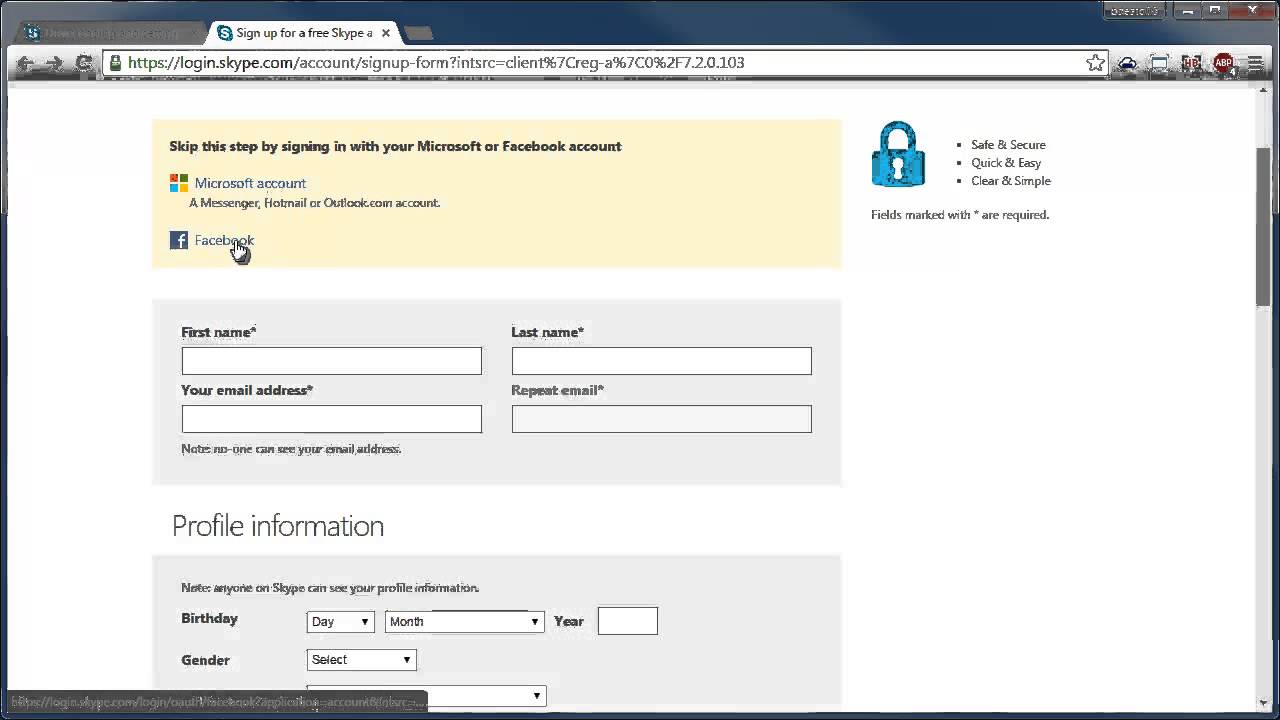This screenshot has height=720, width=1280.
Task: Click the 'A Messenger, Hotmail or Outlook.com account' text
Action: tap(315, 203)
